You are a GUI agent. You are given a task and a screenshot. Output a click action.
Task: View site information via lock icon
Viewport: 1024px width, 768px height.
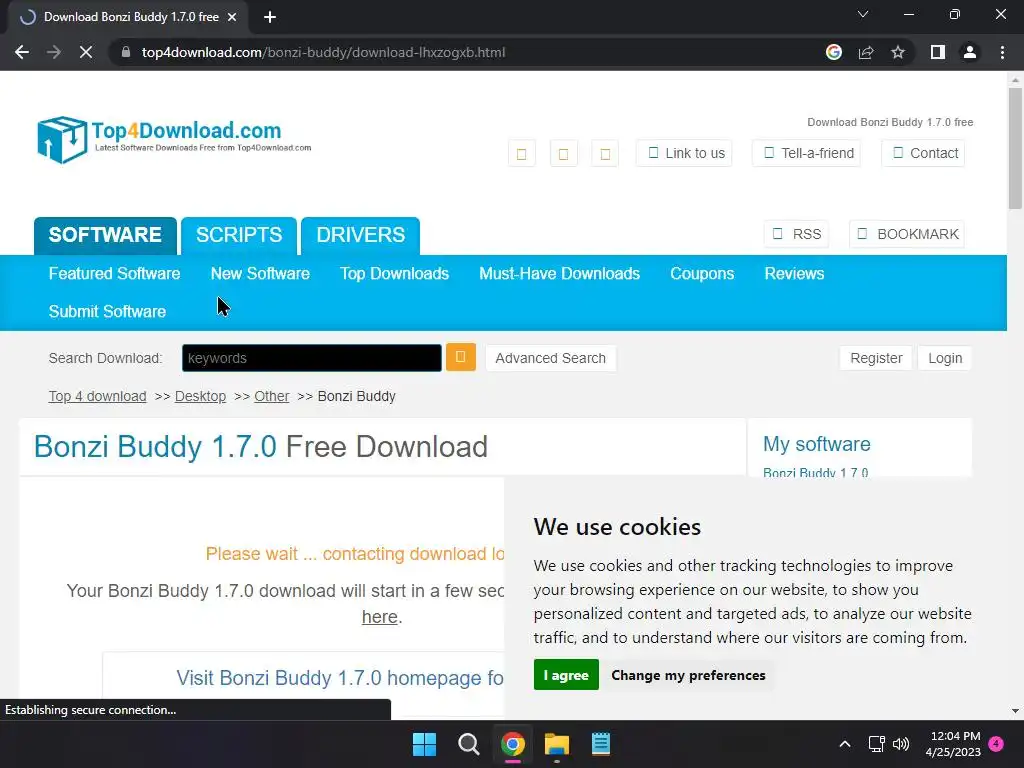(x=126, y=52)
